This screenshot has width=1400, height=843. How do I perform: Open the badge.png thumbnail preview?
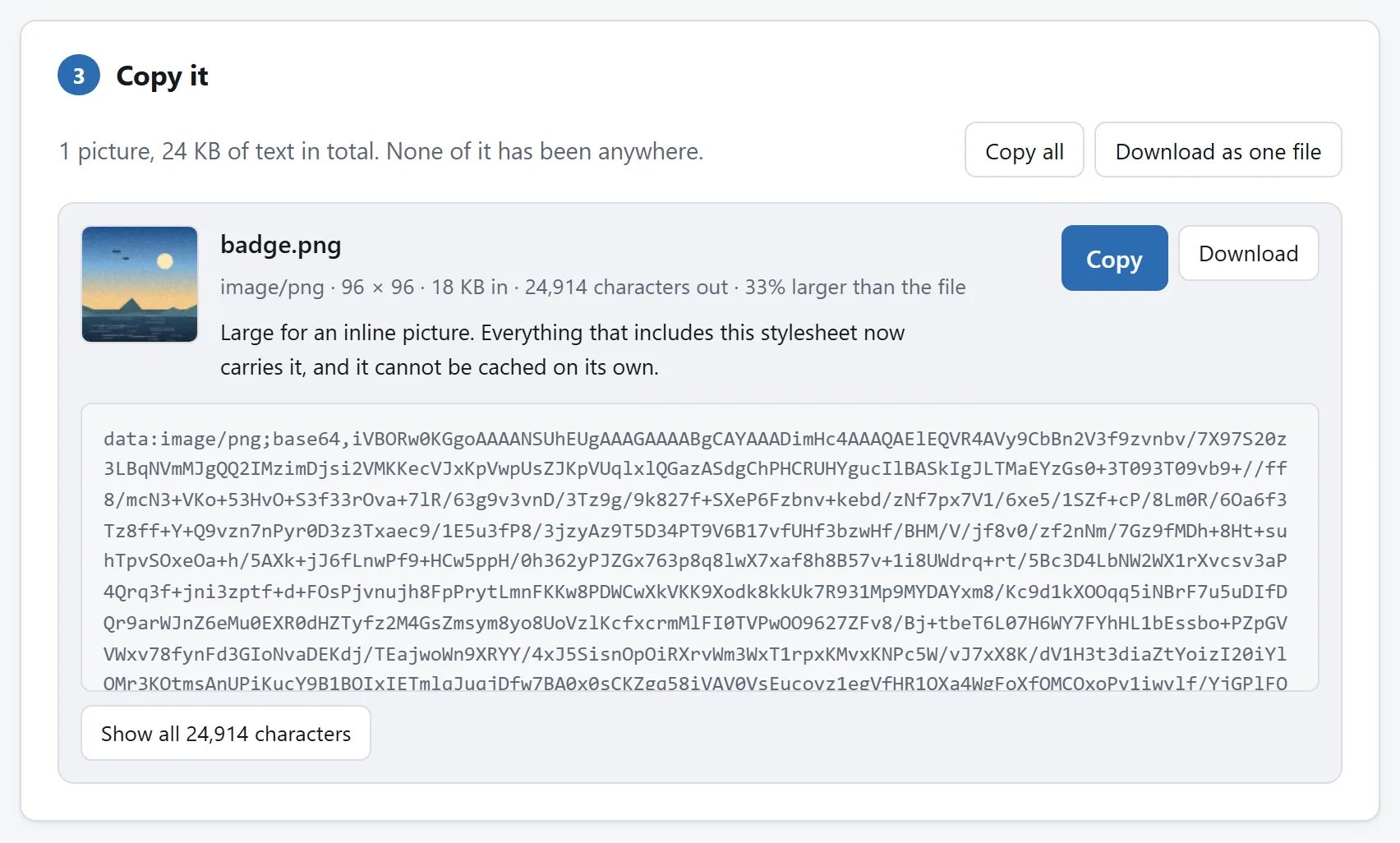tap(140, 284)
